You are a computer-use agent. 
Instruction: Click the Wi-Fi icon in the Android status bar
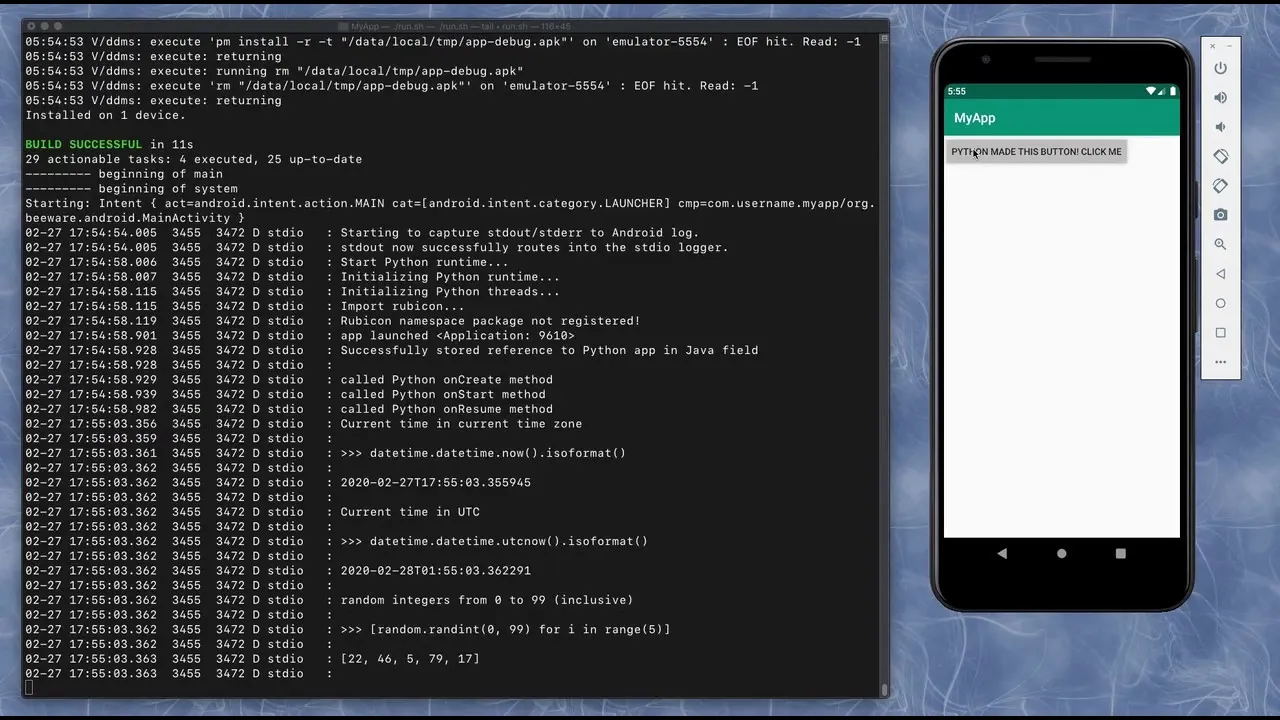point(1151,91)
